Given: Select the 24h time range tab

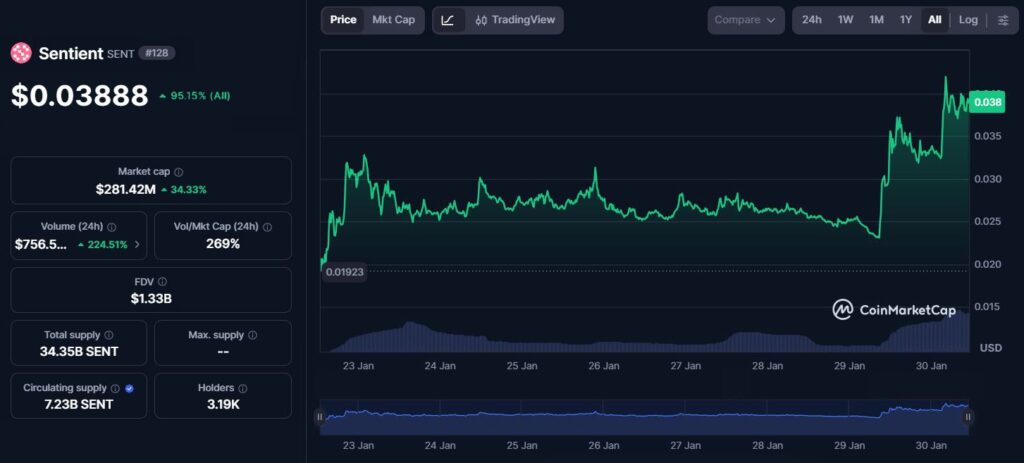Looking at the screenshot, I should click(x=812, y=20).
